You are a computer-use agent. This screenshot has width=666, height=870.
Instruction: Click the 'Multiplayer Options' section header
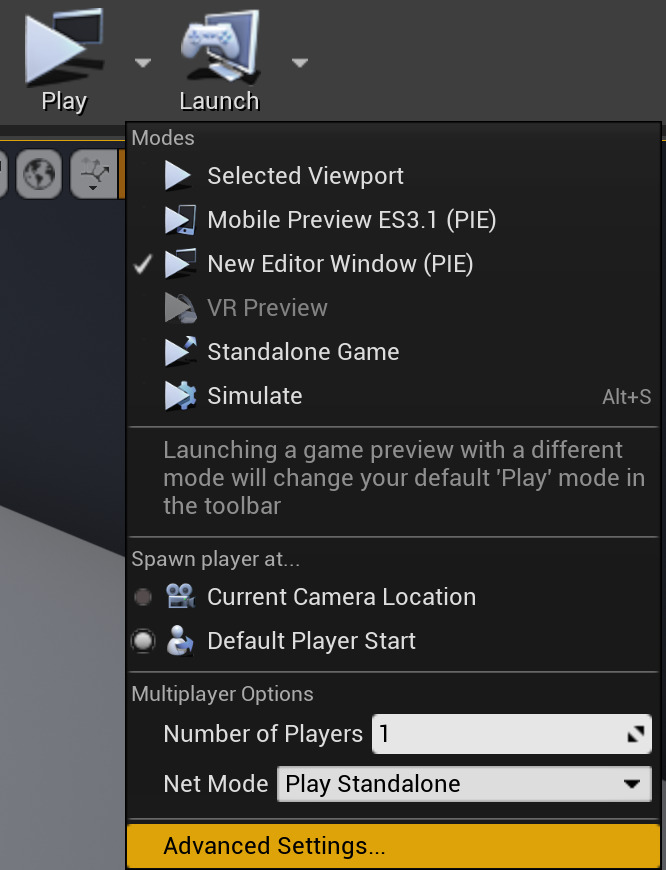point(223,694)
